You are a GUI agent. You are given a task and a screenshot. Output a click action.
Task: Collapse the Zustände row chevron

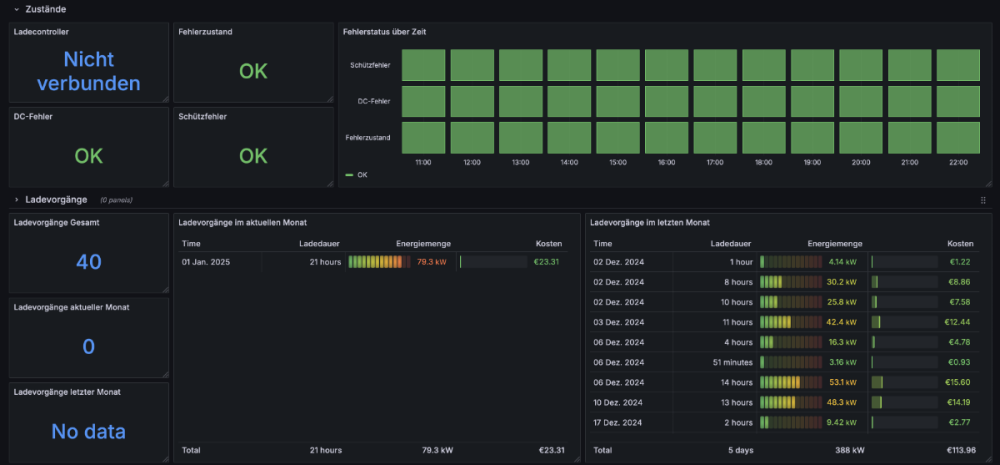tap(16, 8)
